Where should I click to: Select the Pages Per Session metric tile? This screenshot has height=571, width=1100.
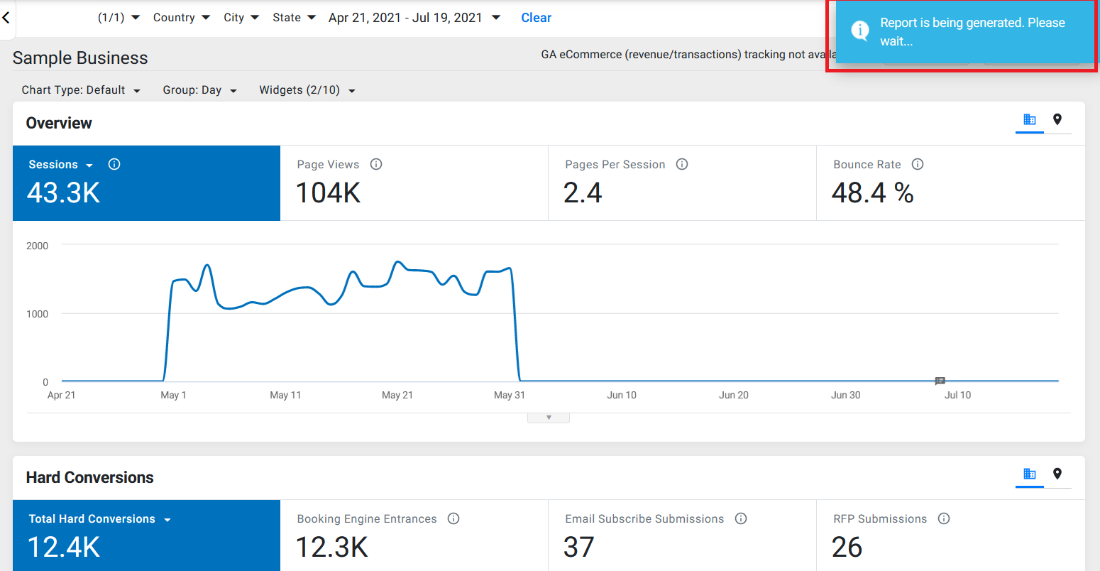point(683,183)
